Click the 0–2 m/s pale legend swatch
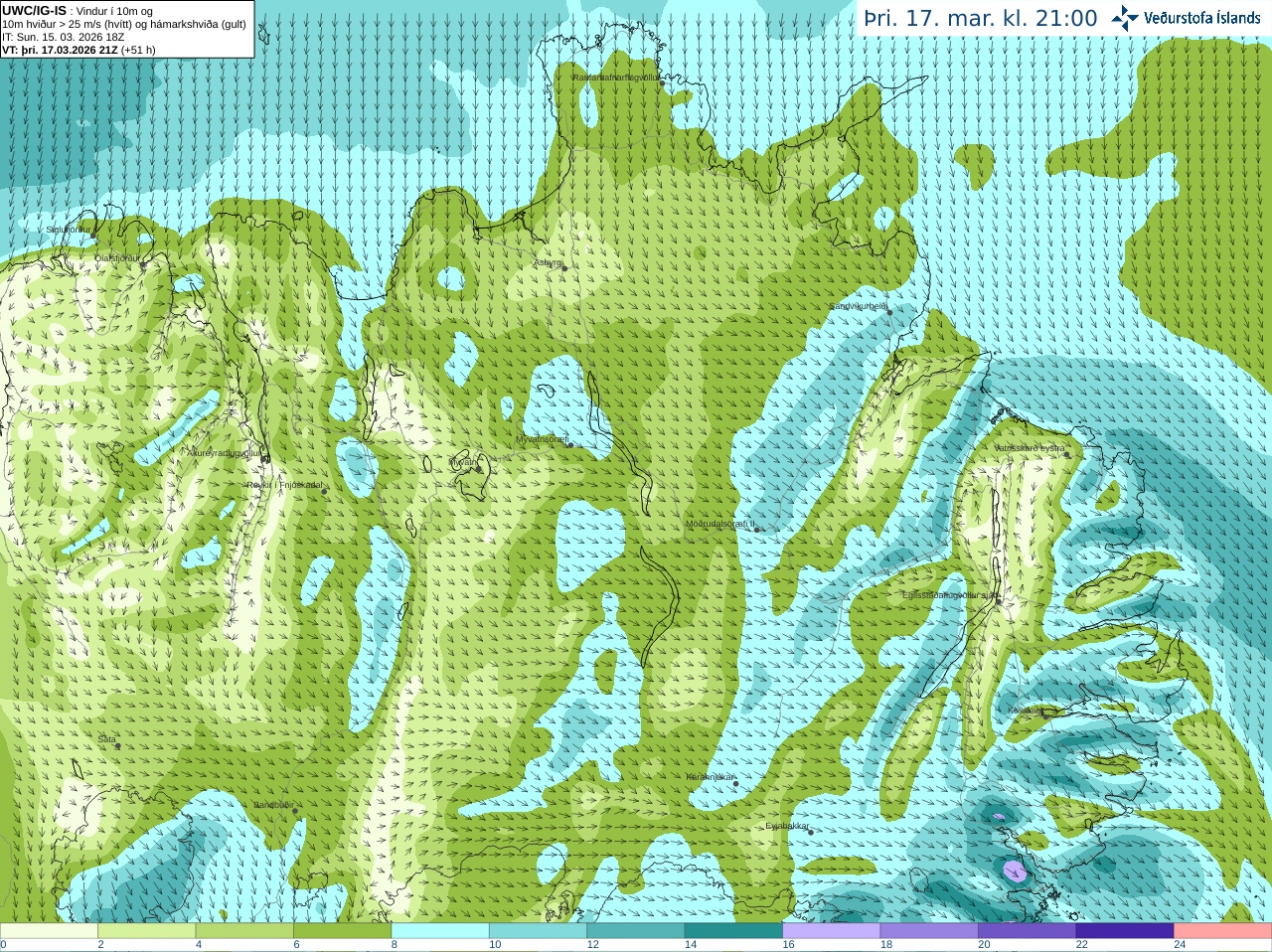Screen dimensions: 1272x952 (49, 931)
